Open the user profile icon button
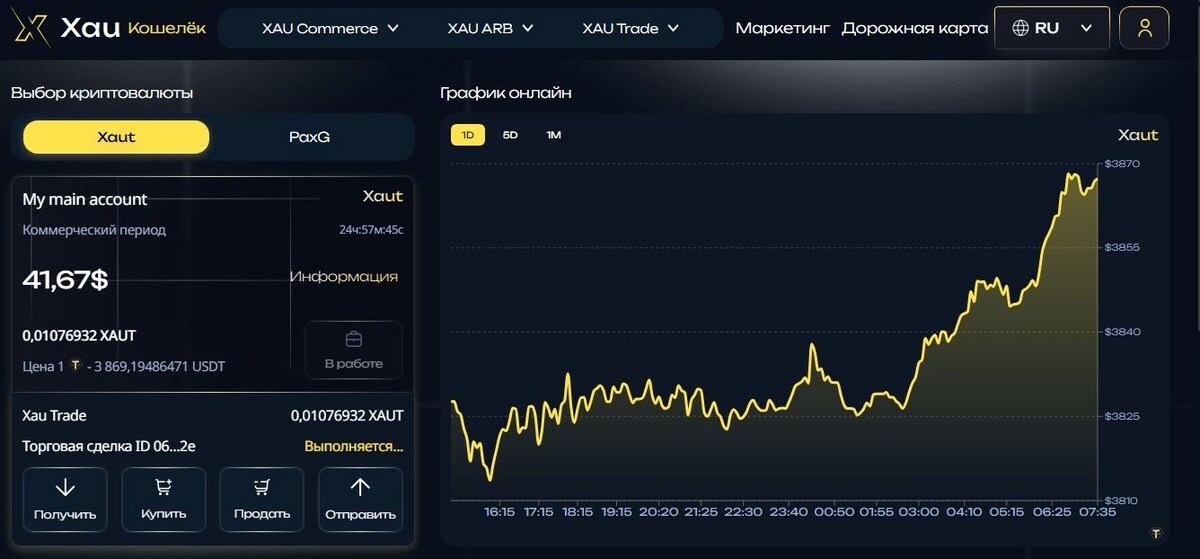The height and width of the screenshot is (559, 1200). [1145, 28]
